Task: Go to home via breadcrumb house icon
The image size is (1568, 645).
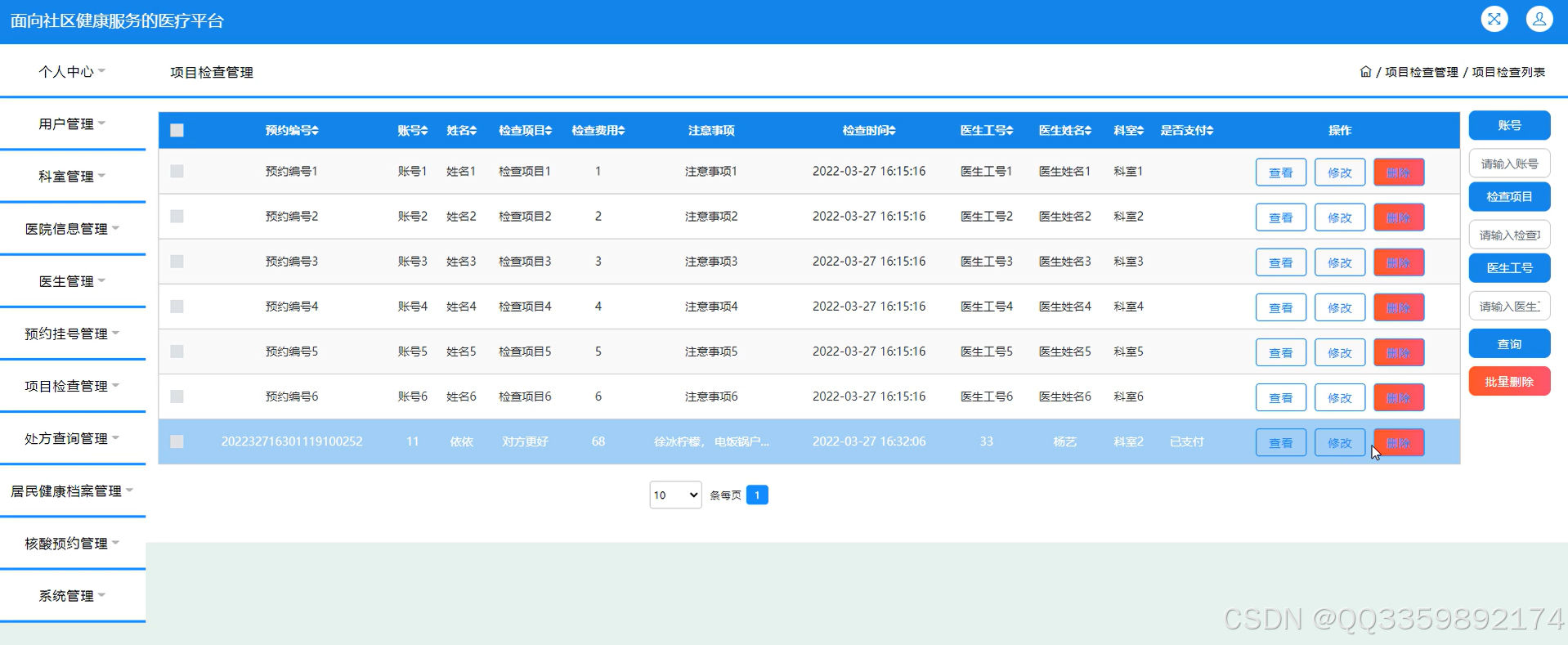Action: pos(1365,72)
